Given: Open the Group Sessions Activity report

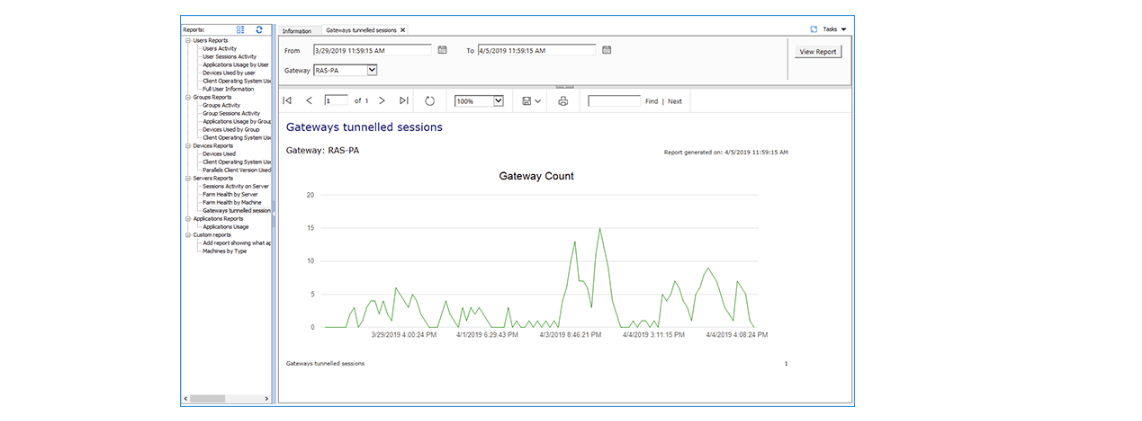Looking at the screenshot, I should tap(231, 114).
